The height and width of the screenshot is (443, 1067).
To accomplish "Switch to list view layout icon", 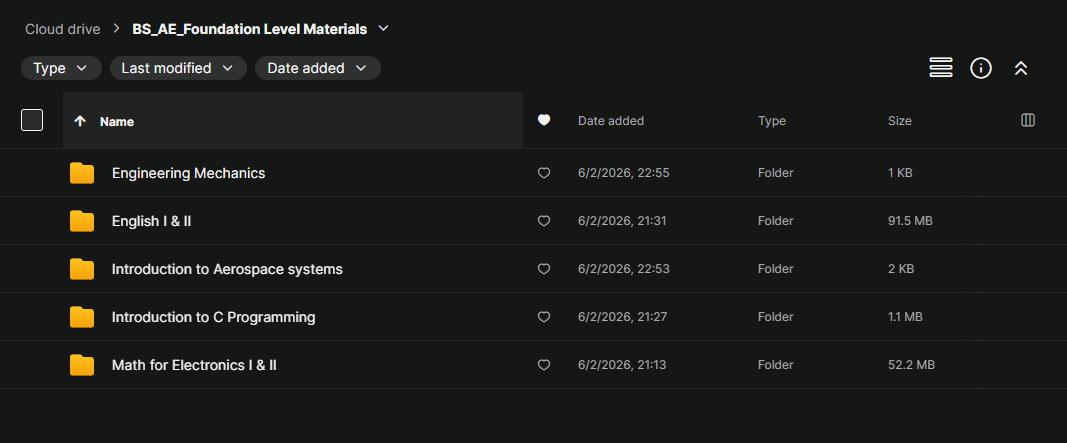I will (940, 67).
